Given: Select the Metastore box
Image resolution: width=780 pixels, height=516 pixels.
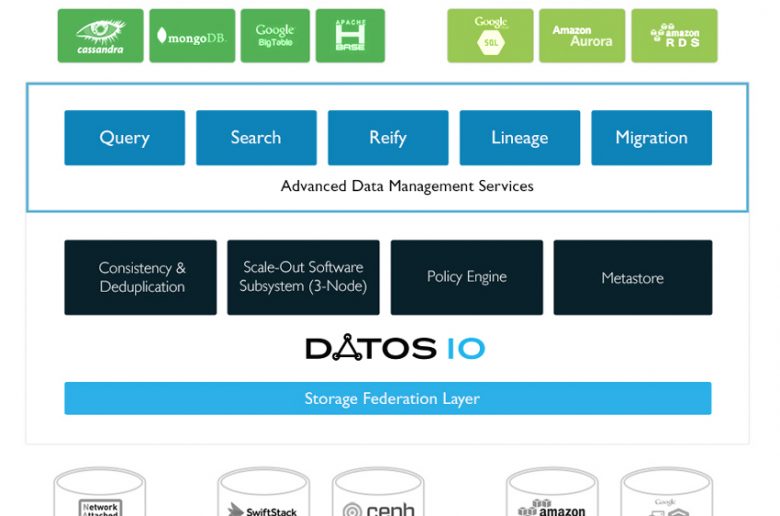Looking at the screenshot, I should (x=633, y=278).
